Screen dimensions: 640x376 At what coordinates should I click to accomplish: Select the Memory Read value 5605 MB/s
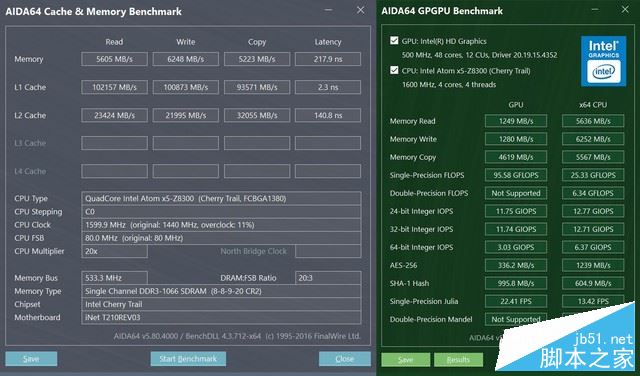(x=114, y=59)
